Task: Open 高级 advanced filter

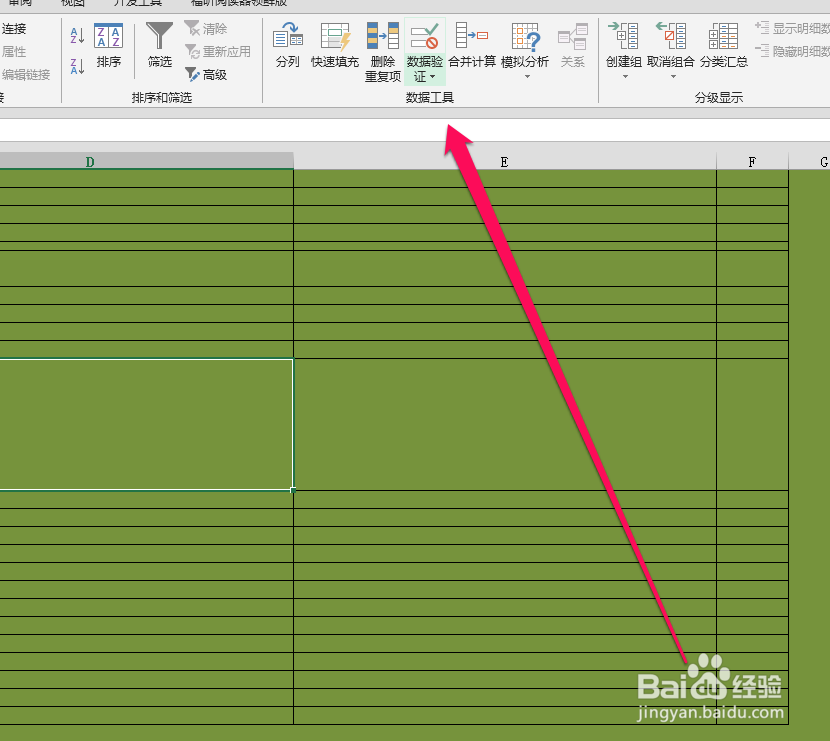Action: (206, 75)
